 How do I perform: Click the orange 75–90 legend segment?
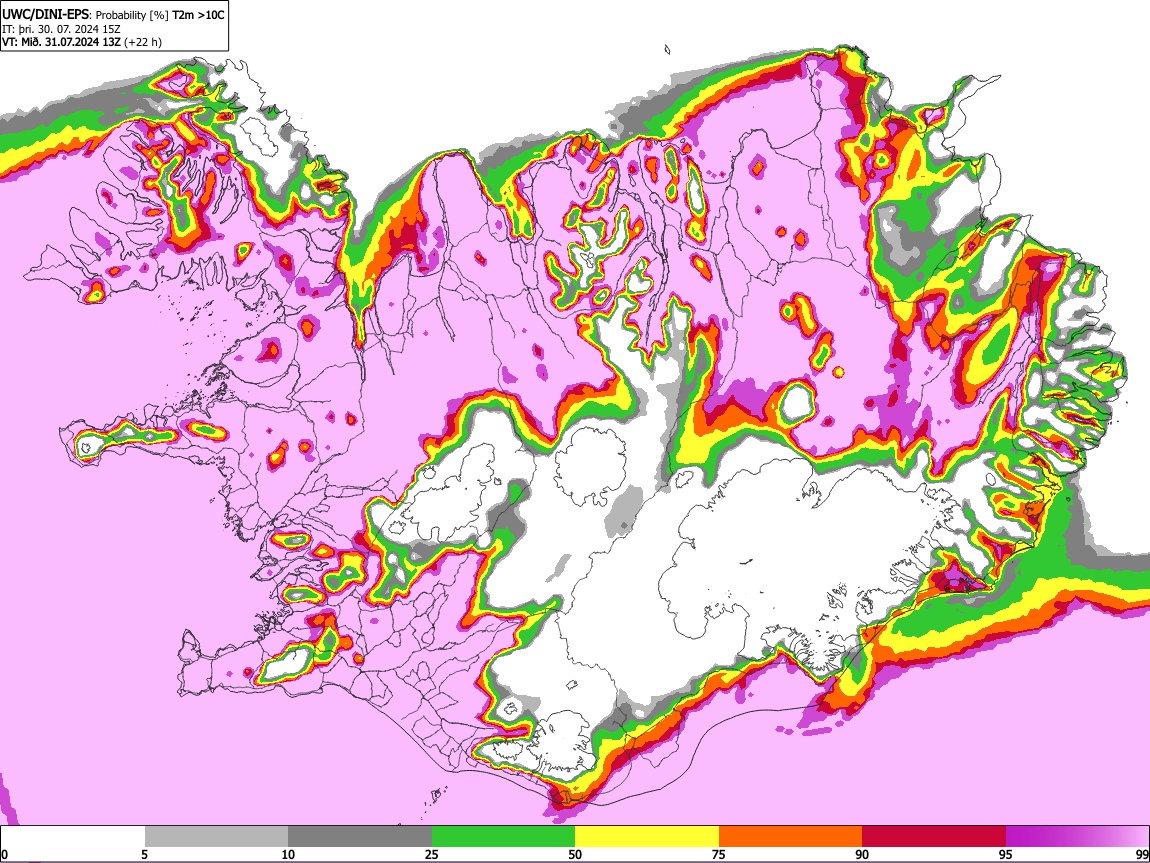coord(791,837)
